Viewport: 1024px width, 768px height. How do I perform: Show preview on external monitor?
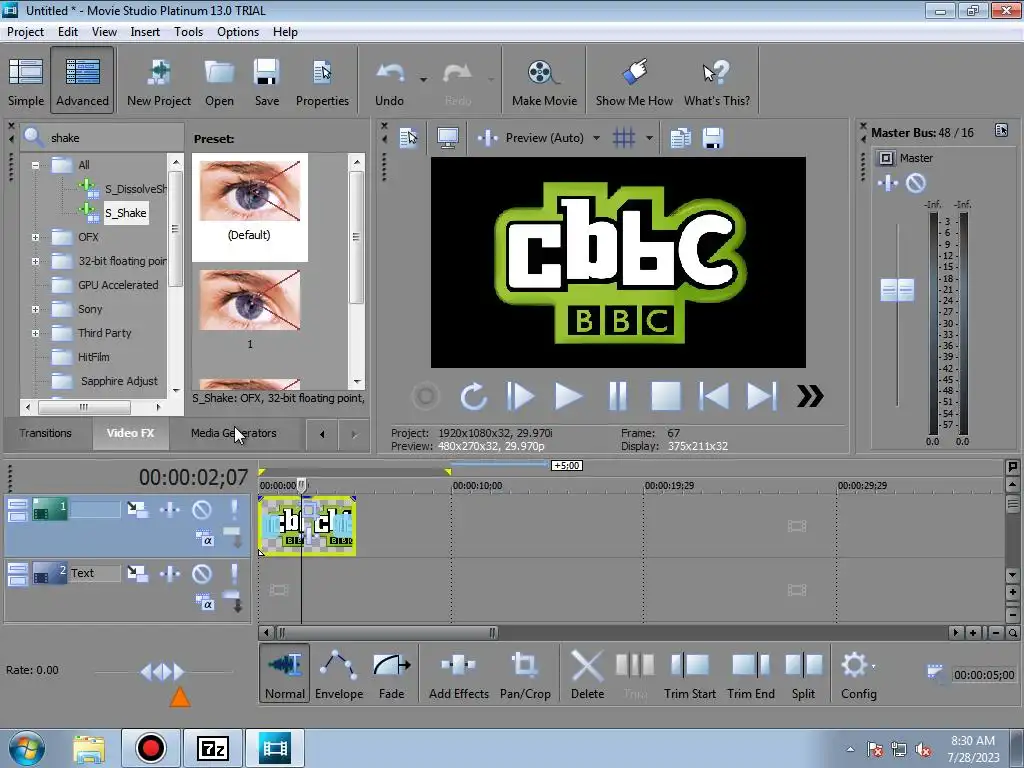click(x=448, y=138)
